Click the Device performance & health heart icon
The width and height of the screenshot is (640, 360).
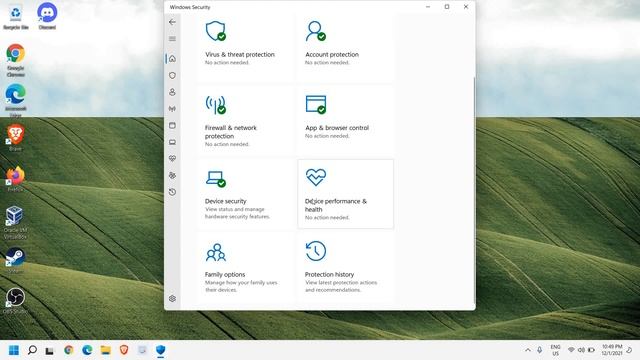316,177
